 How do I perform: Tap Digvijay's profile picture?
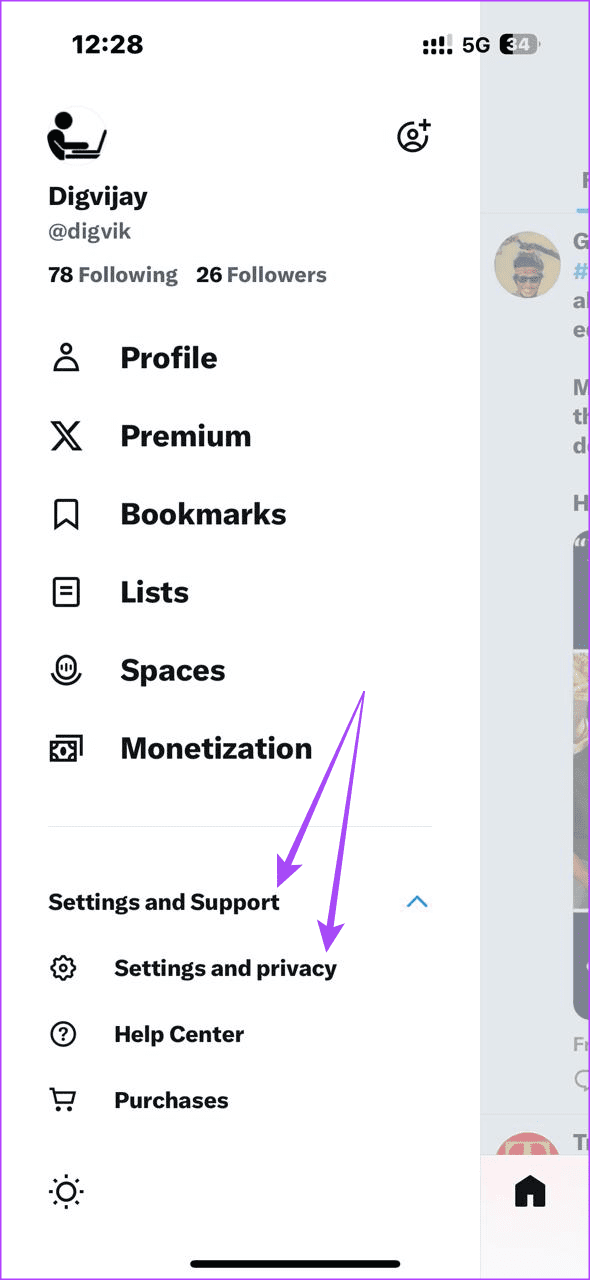click(x=75, y=135)
